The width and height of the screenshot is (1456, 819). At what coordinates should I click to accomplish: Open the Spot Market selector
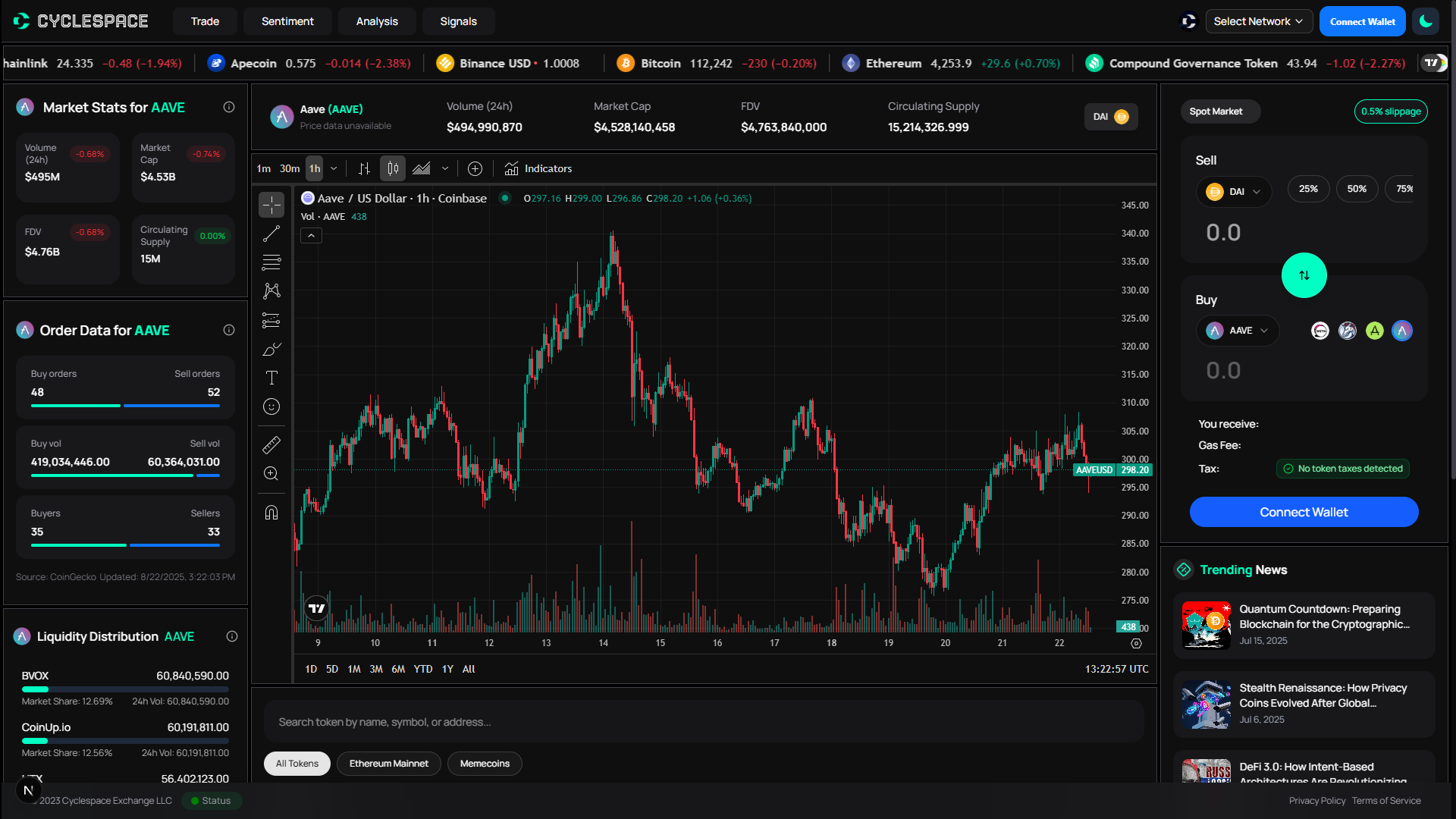tap(1219, 111)
